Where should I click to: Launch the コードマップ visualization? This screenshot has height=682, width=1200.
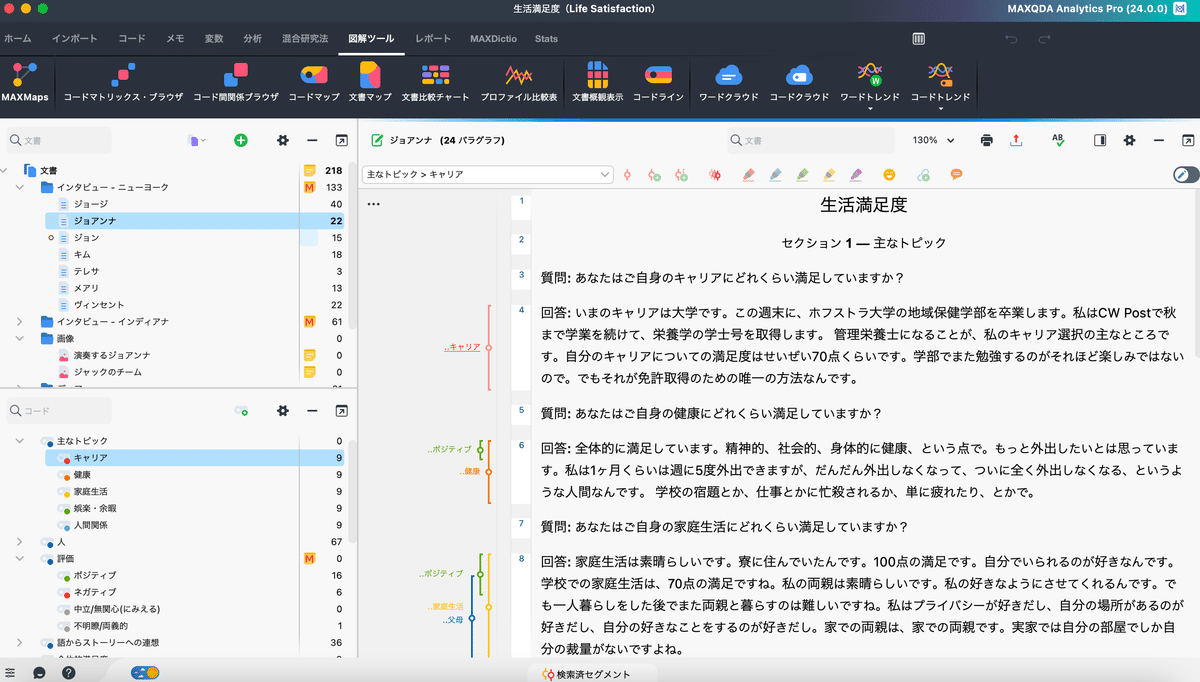click(314, 81)
